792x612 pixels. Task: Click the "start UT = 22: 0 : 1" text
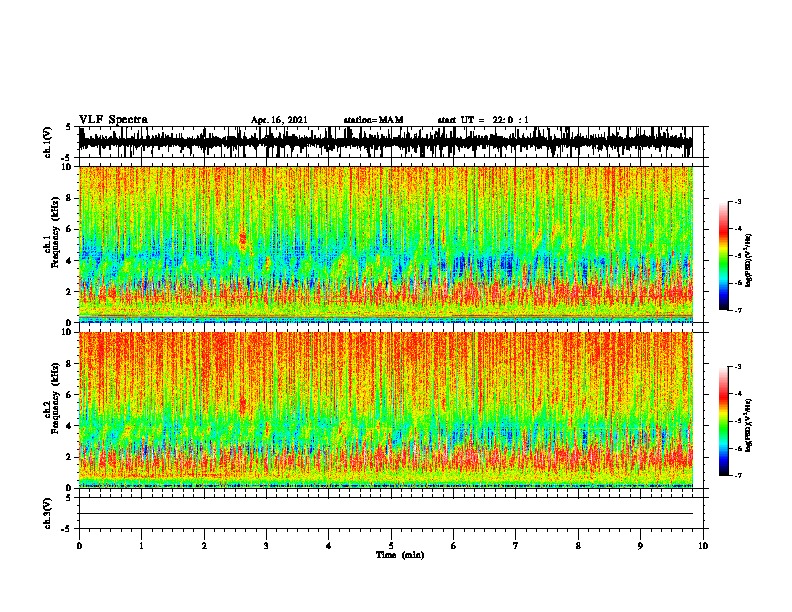point(483,120)
